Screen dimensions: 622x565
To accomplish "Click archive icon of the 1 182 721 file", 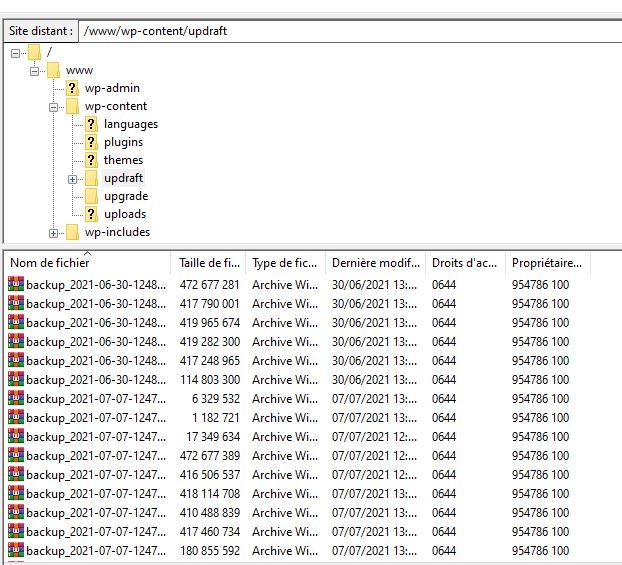I will pos(15,418).
